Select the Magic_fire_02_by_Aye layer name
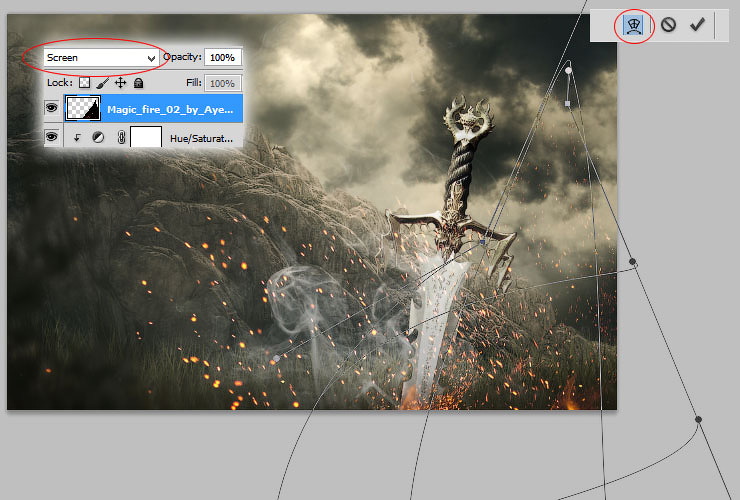The image size is (740, 500). point(170,110)
